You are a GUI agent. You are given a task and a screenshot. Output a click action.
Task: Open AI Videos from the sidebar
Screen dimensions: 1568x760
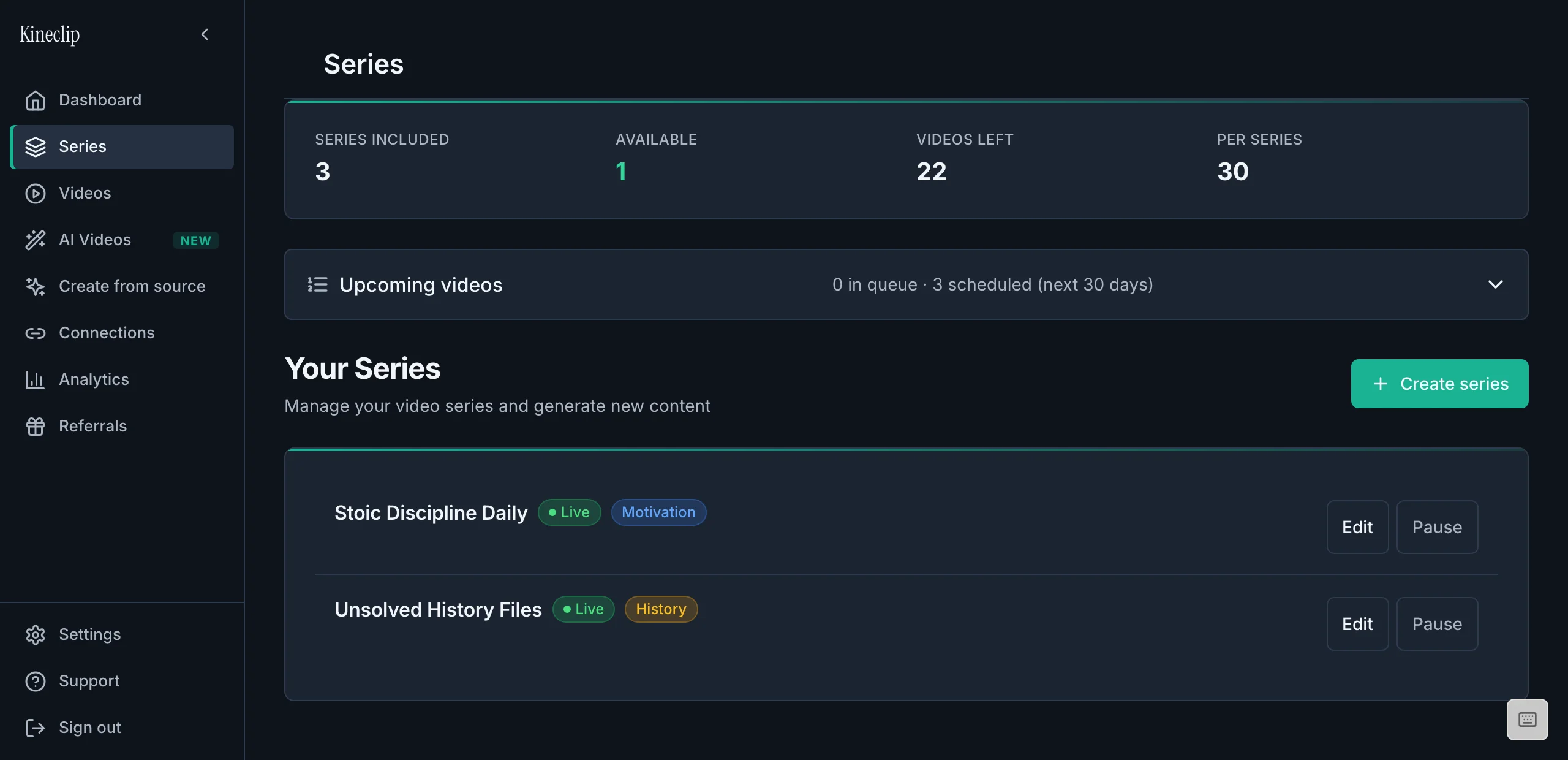122,240
